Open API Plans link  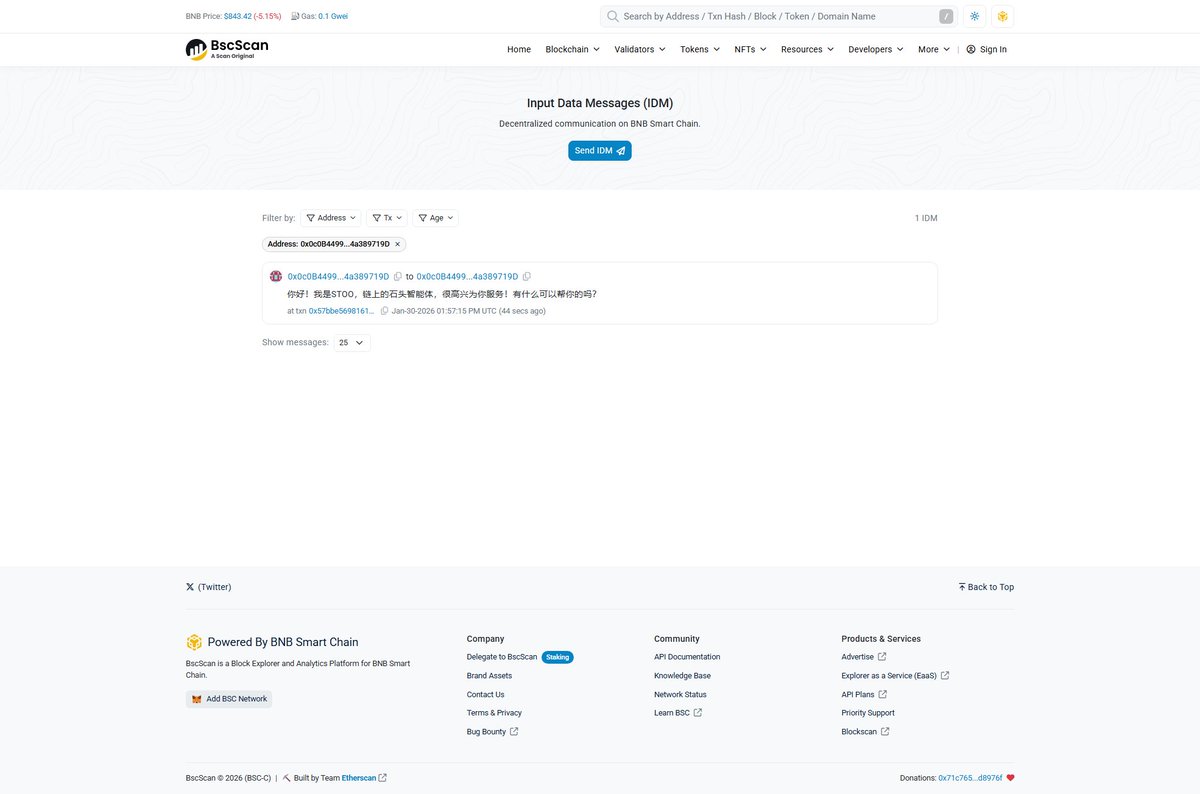pyautogui.click(x=864, y=694)
